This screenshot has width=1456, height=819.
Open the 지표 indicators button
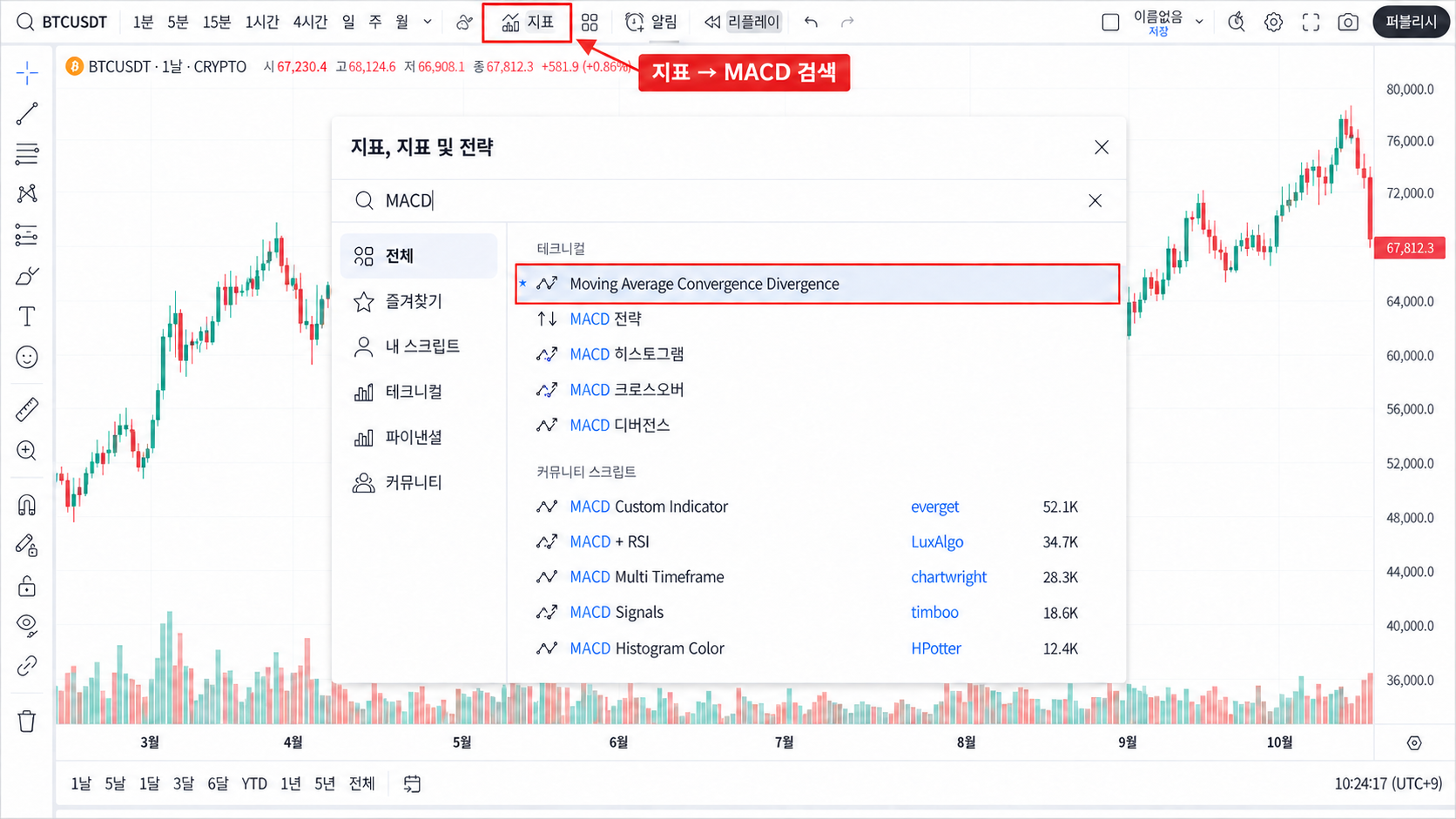(x=527, y=22)
